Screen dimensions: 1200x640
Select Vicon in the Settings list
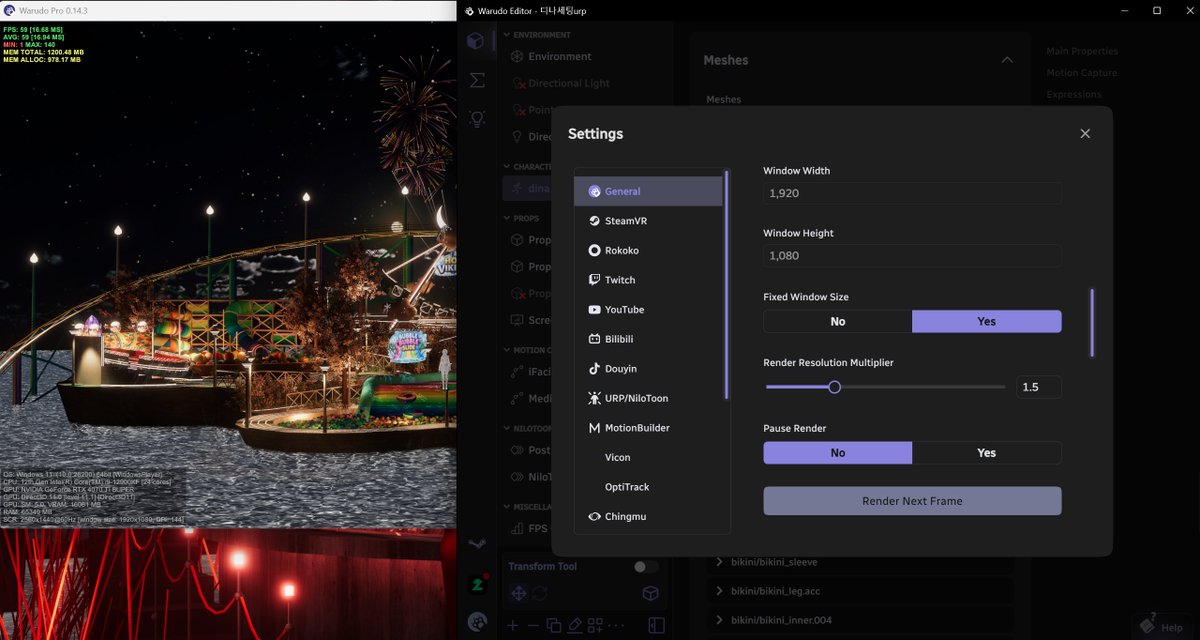(x=648, y=457)
